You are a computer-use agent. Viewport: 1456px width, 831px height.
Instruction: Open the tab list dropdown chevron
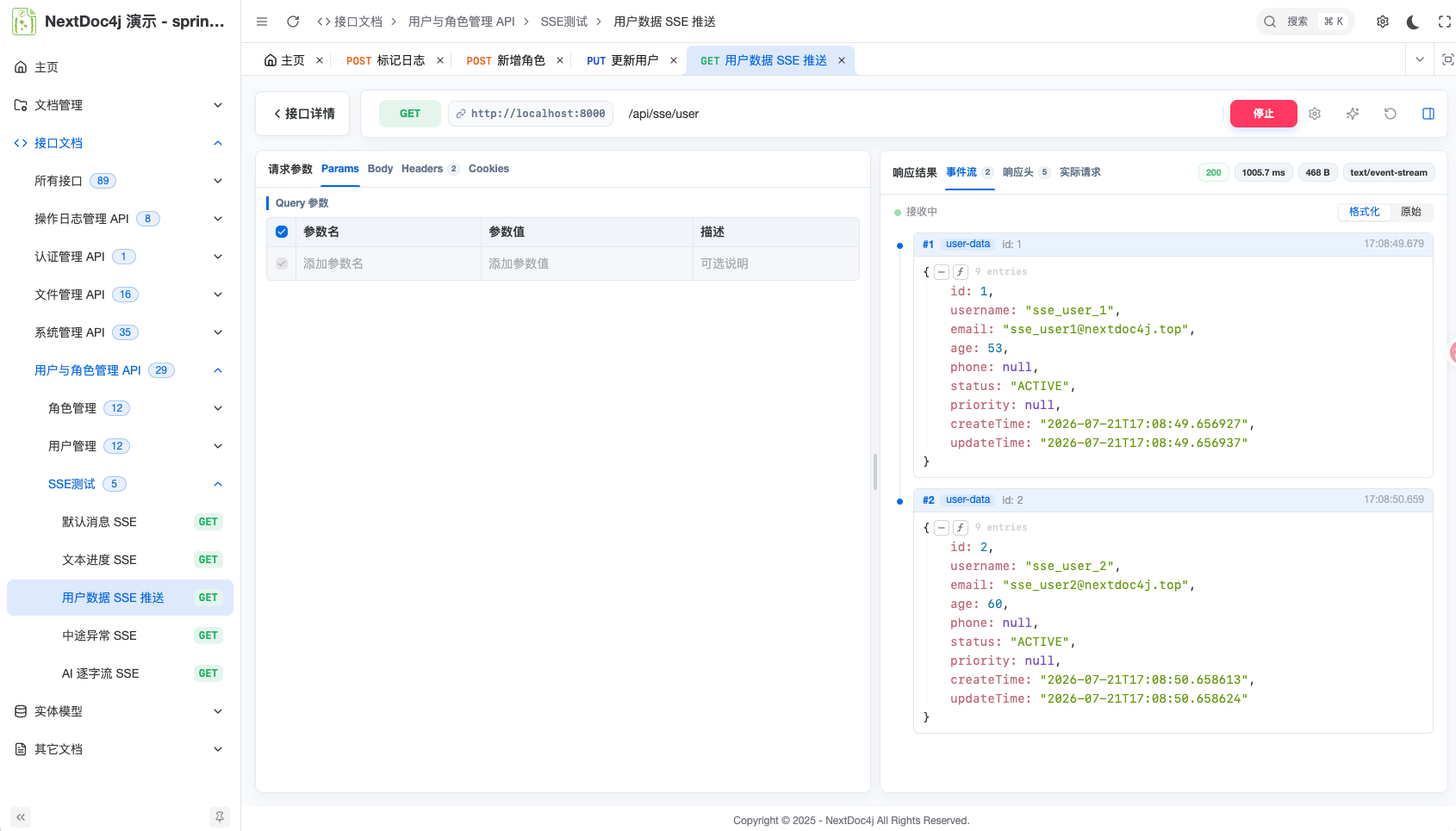click(x=1420, y=59)
